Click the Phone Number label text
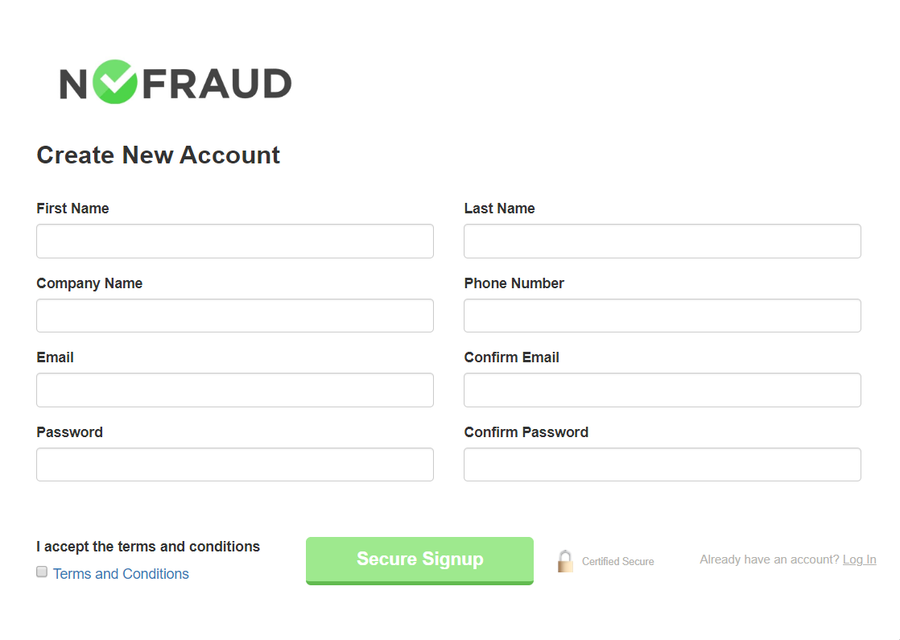Screen dimensions: 900x640 [514, 283]
